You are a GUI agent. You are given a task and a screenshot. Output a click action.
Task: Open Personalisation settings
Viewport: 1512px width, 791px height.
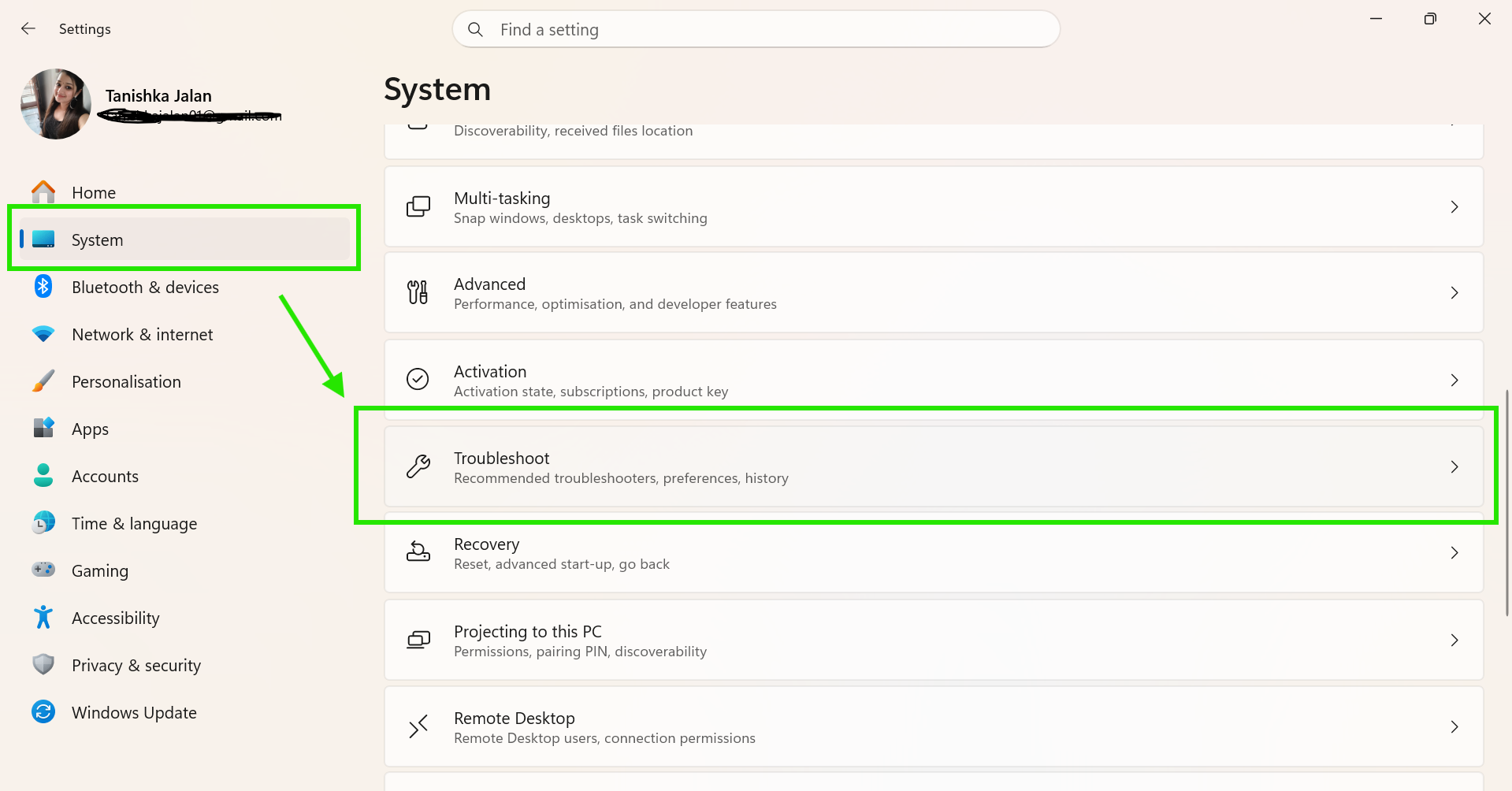click(184, 381)
